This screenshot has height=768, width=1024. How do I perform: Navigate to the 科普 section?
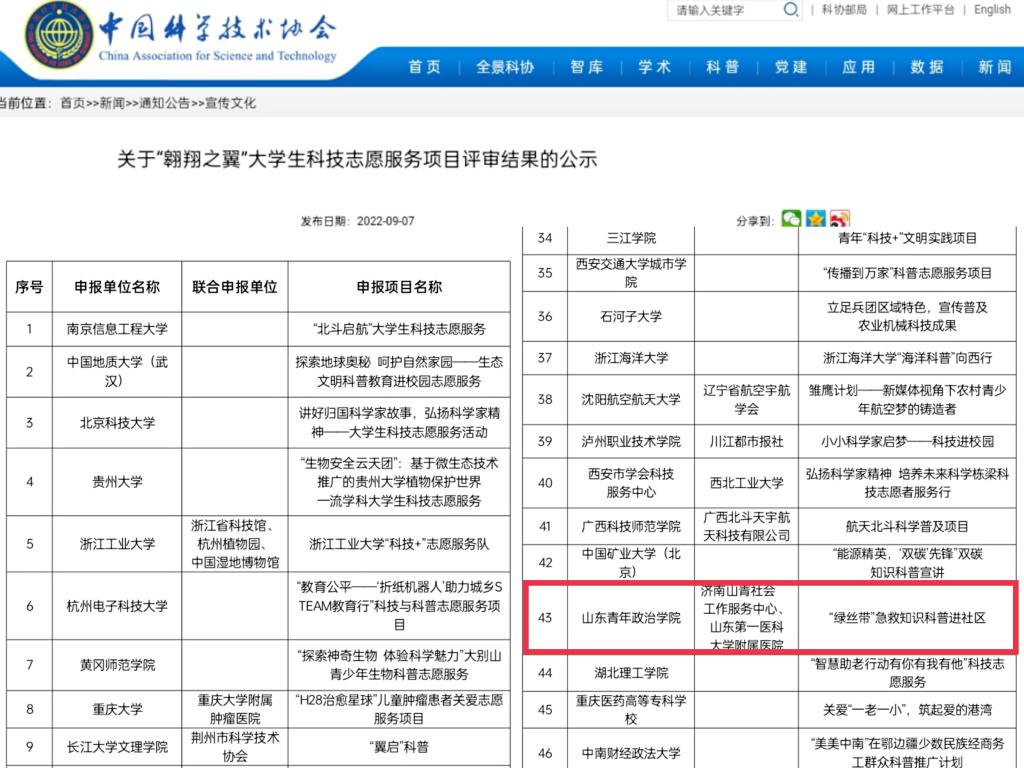[723, 67]
